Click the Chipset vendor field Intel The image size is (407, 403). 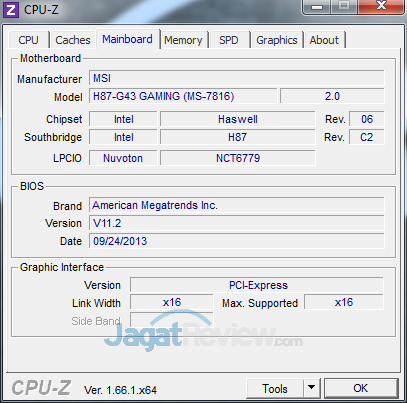pos(123,119)
